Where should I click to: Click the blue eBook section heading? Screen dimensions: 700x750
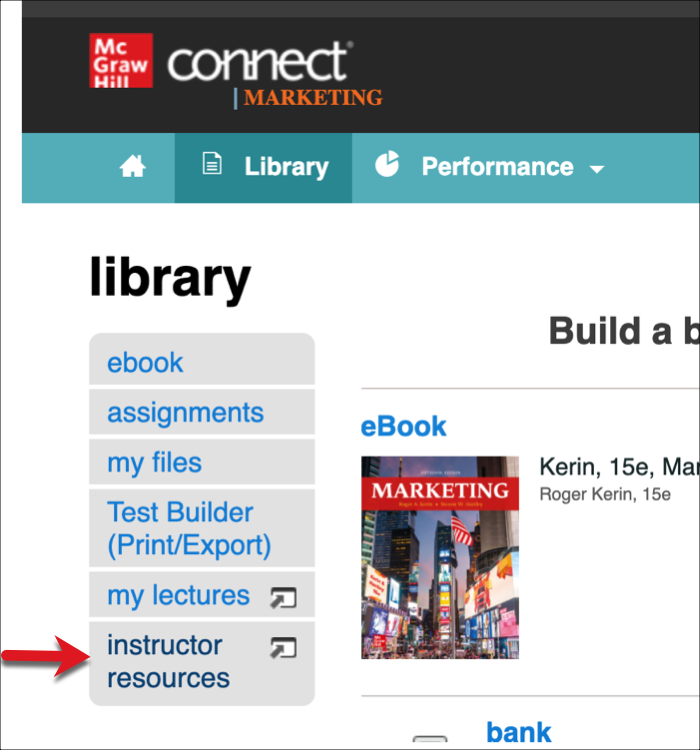pos(404,426)
